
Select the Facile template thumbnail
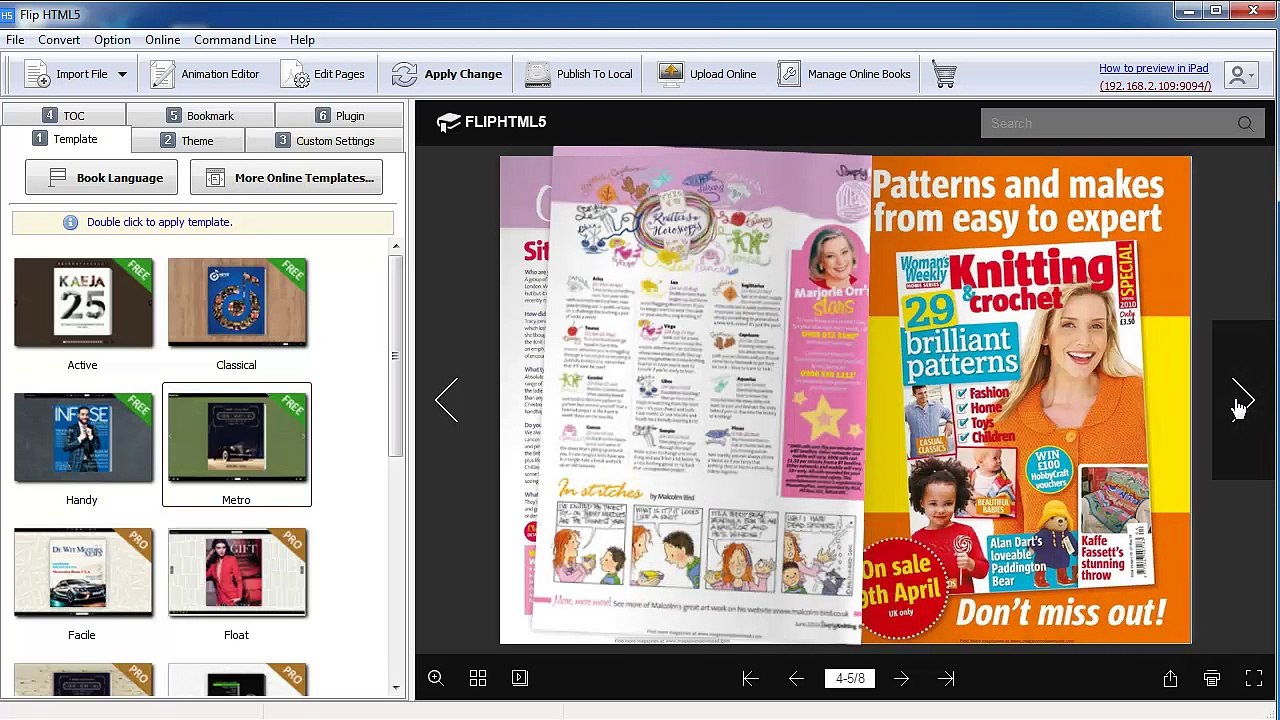pos(83,573)
